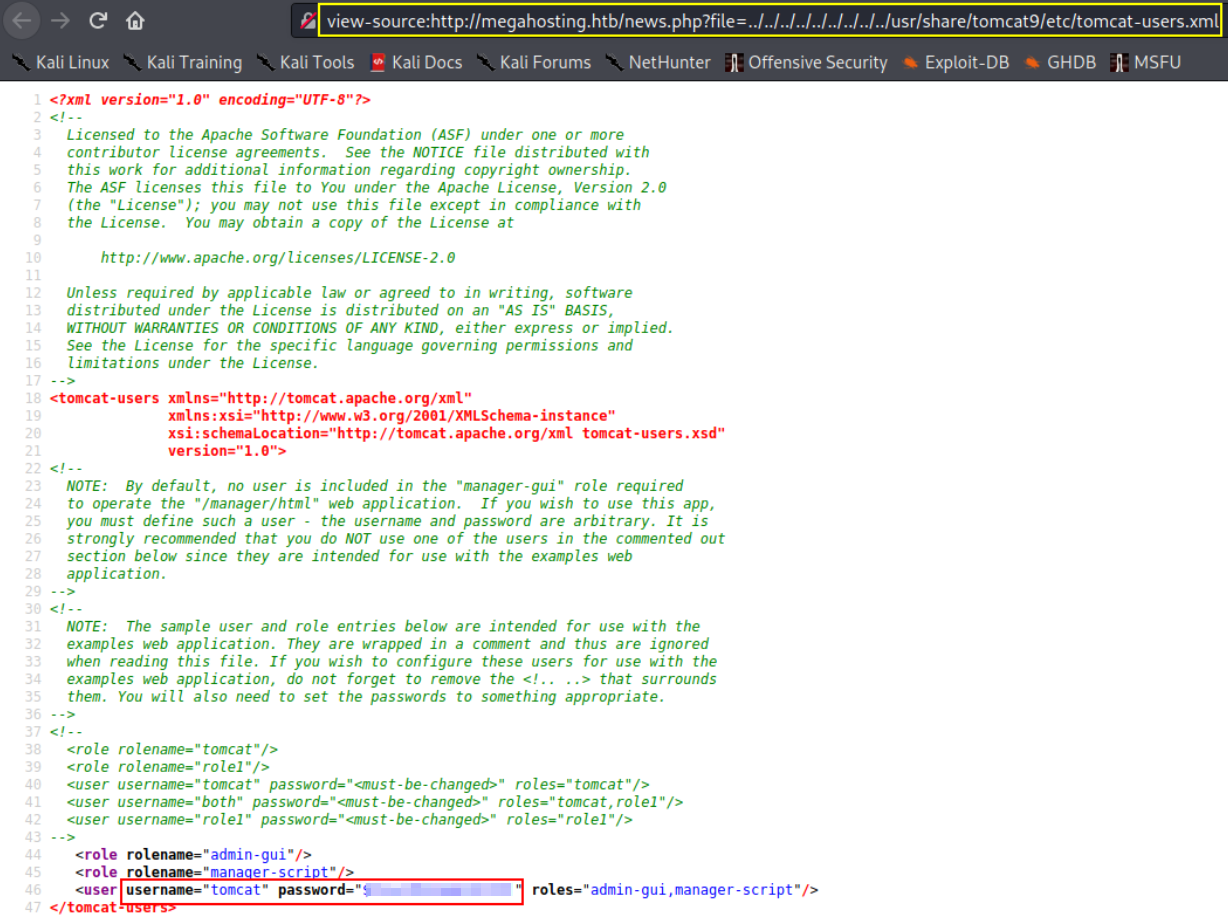This screenshot has height=919, width=1228.
Task: Click the role rolename="manager-script" line
Action: 214,872
